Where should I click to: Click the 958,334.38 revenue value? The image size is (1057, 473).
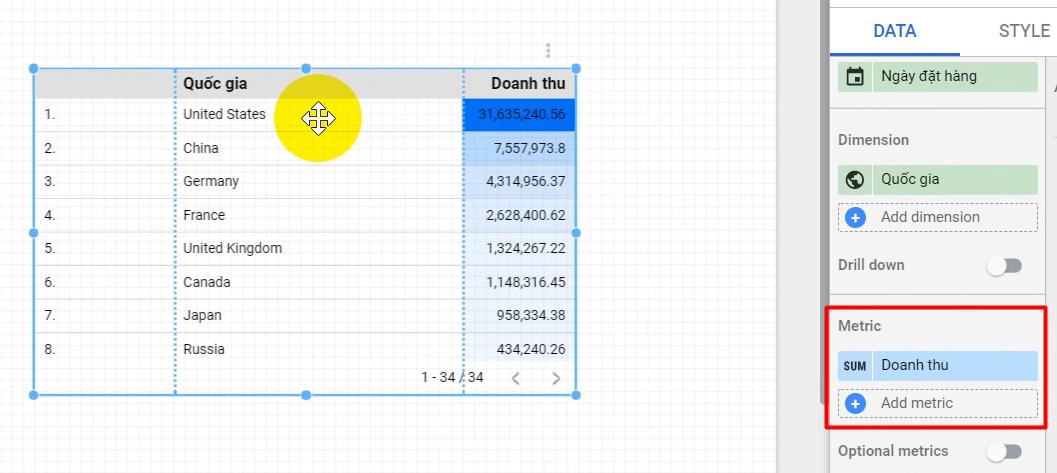coord(533,315)
